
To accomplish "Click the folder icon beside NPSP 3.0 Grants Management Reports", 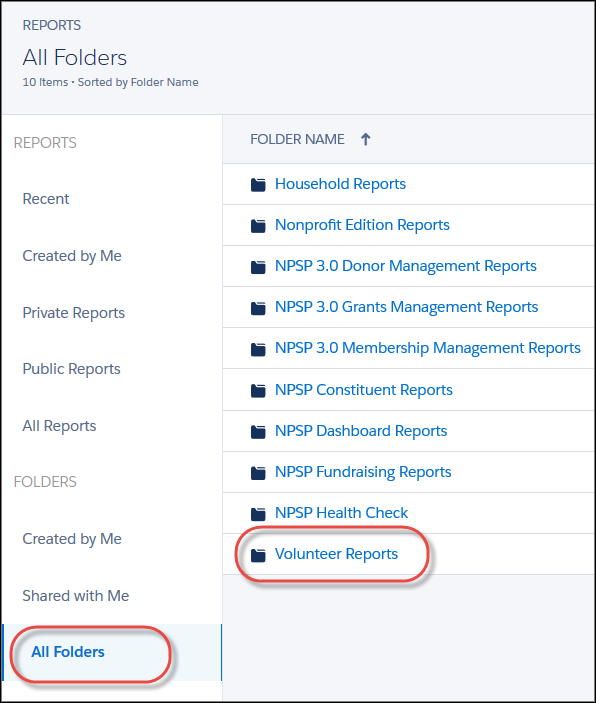I will point(258,308).
